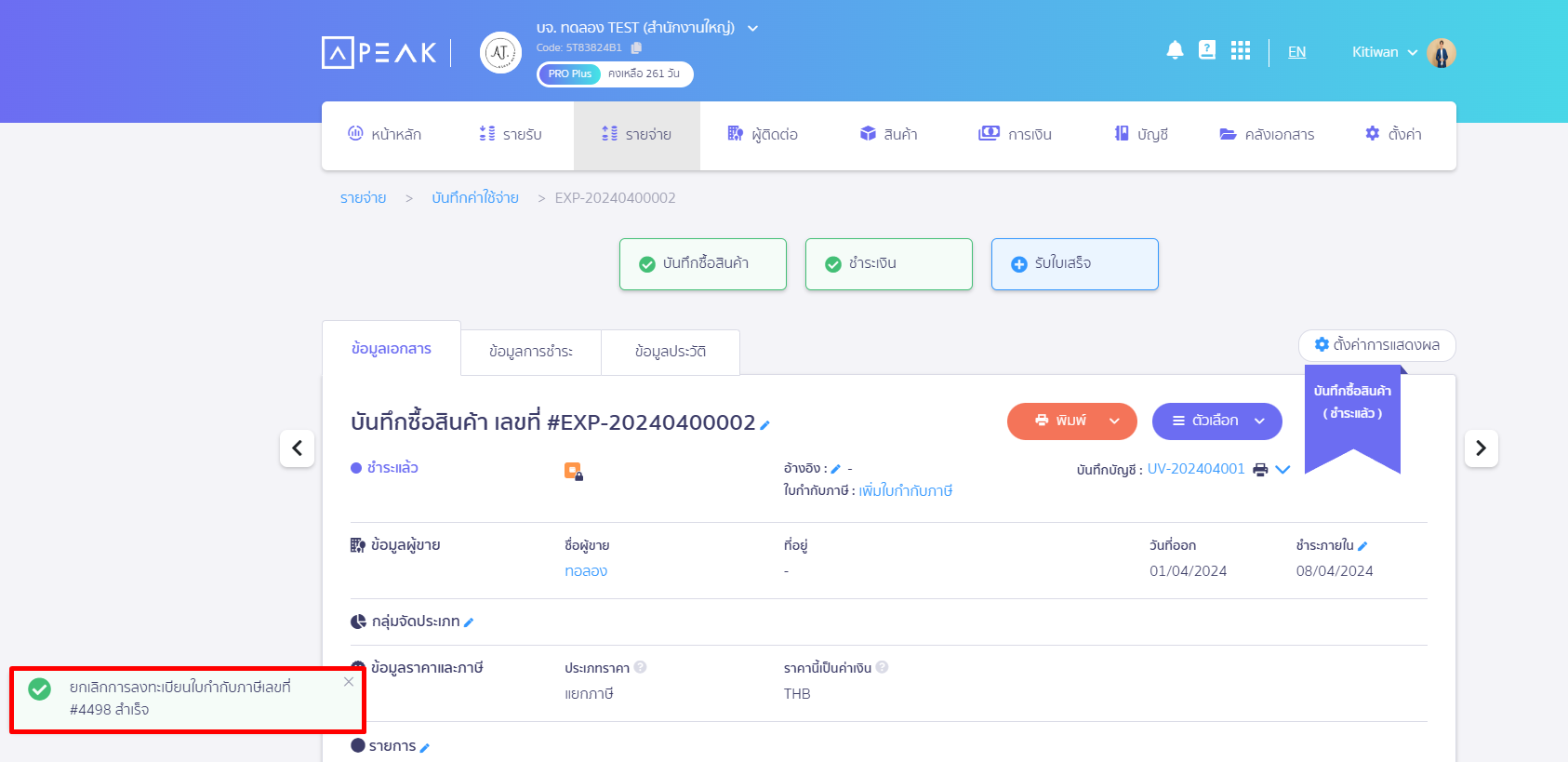This screenshot has width=1568, height=762.
Task: Click the due date 08/04/2024
Action: [x=1335, y=571]
